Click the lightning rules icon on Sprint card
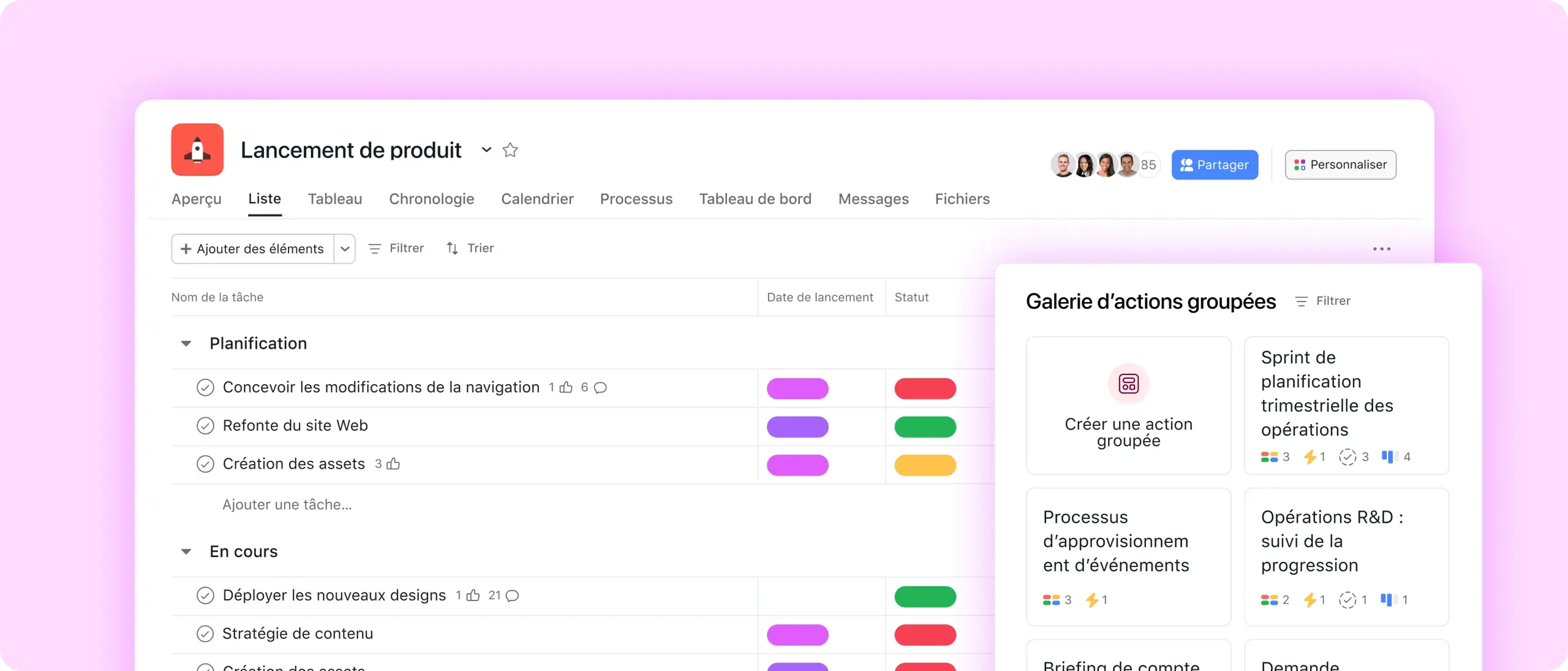Image resolution: width=1568 pixels, height=671 pixels. pyautogui.click(x=1310, y=457)
